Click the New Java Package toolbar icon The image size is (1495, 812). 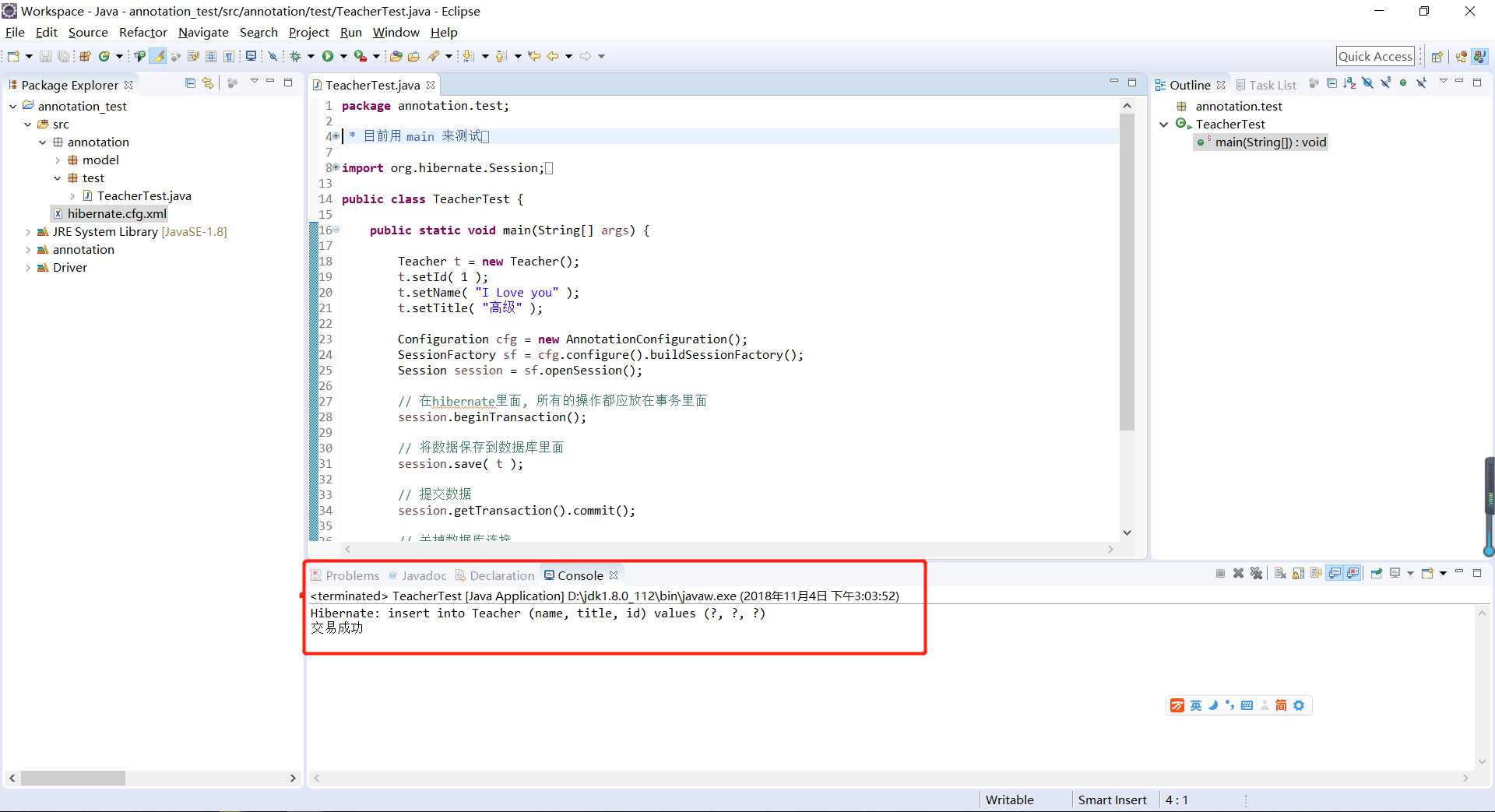pyautogui.click(x=85, y=56)
